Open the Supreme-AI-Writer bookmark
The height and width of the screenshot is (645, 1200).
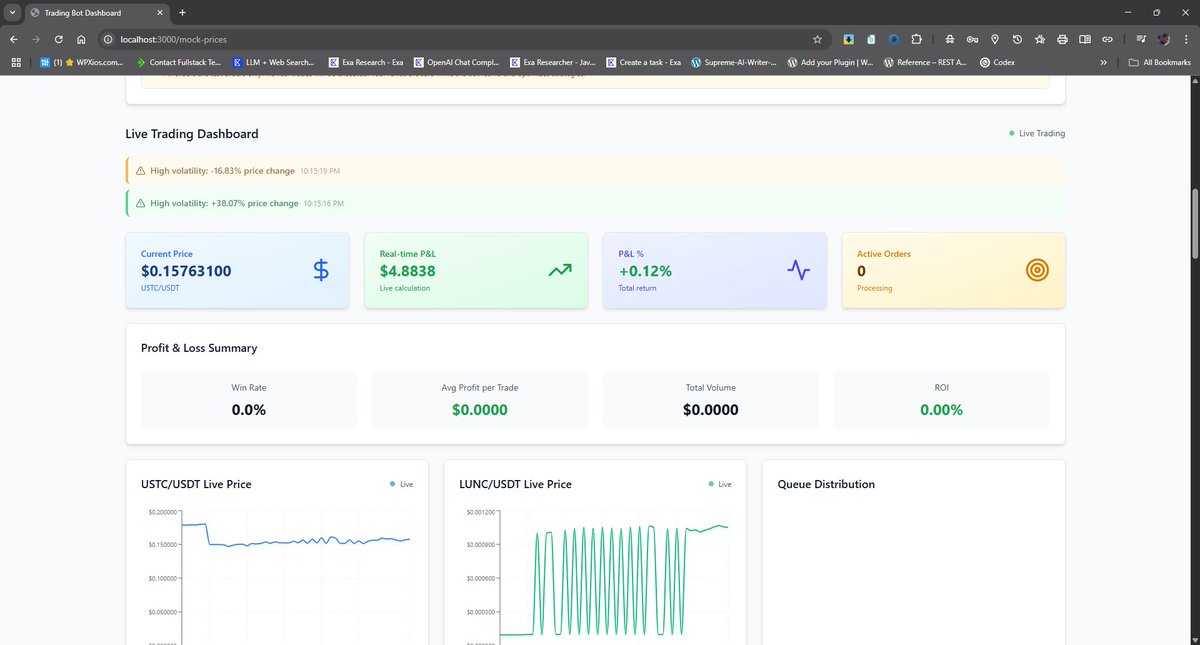click(734, 62)
